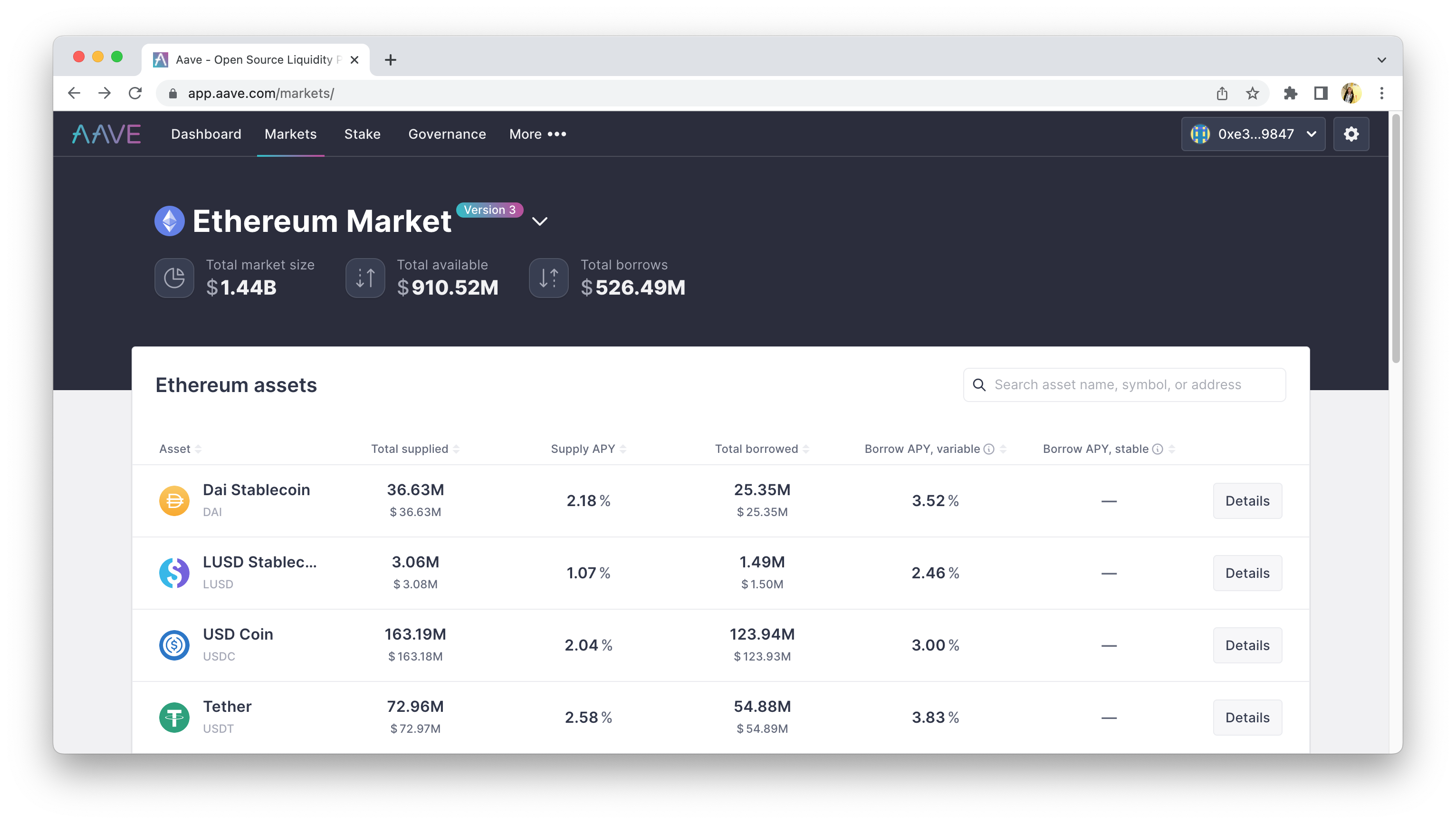
Task: Click the USD Coin asset name
Action: click(238, 634)
